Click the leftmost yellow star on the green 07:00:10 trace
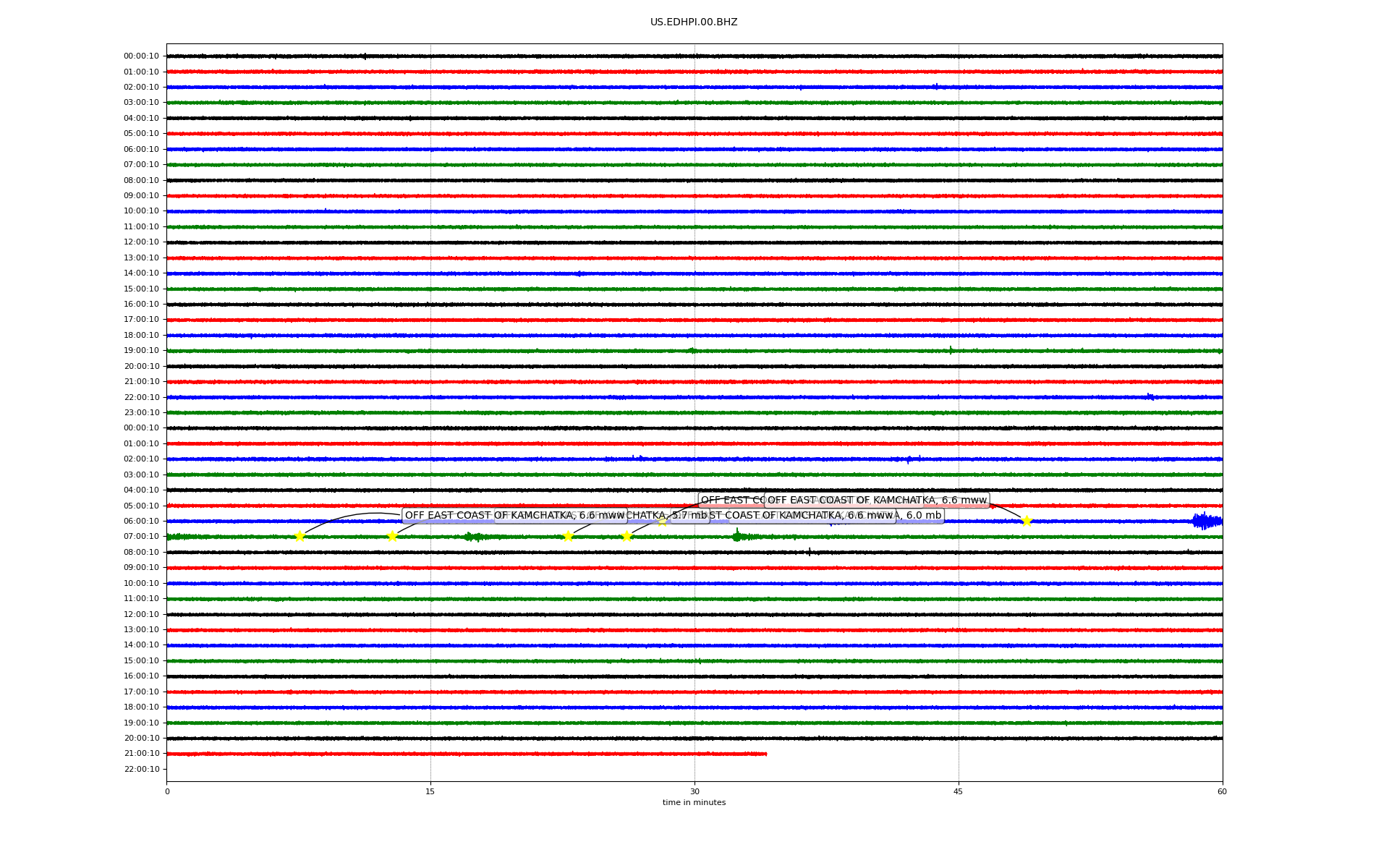This screenshot has width=1389, height=868. click(x=300, y=536)
